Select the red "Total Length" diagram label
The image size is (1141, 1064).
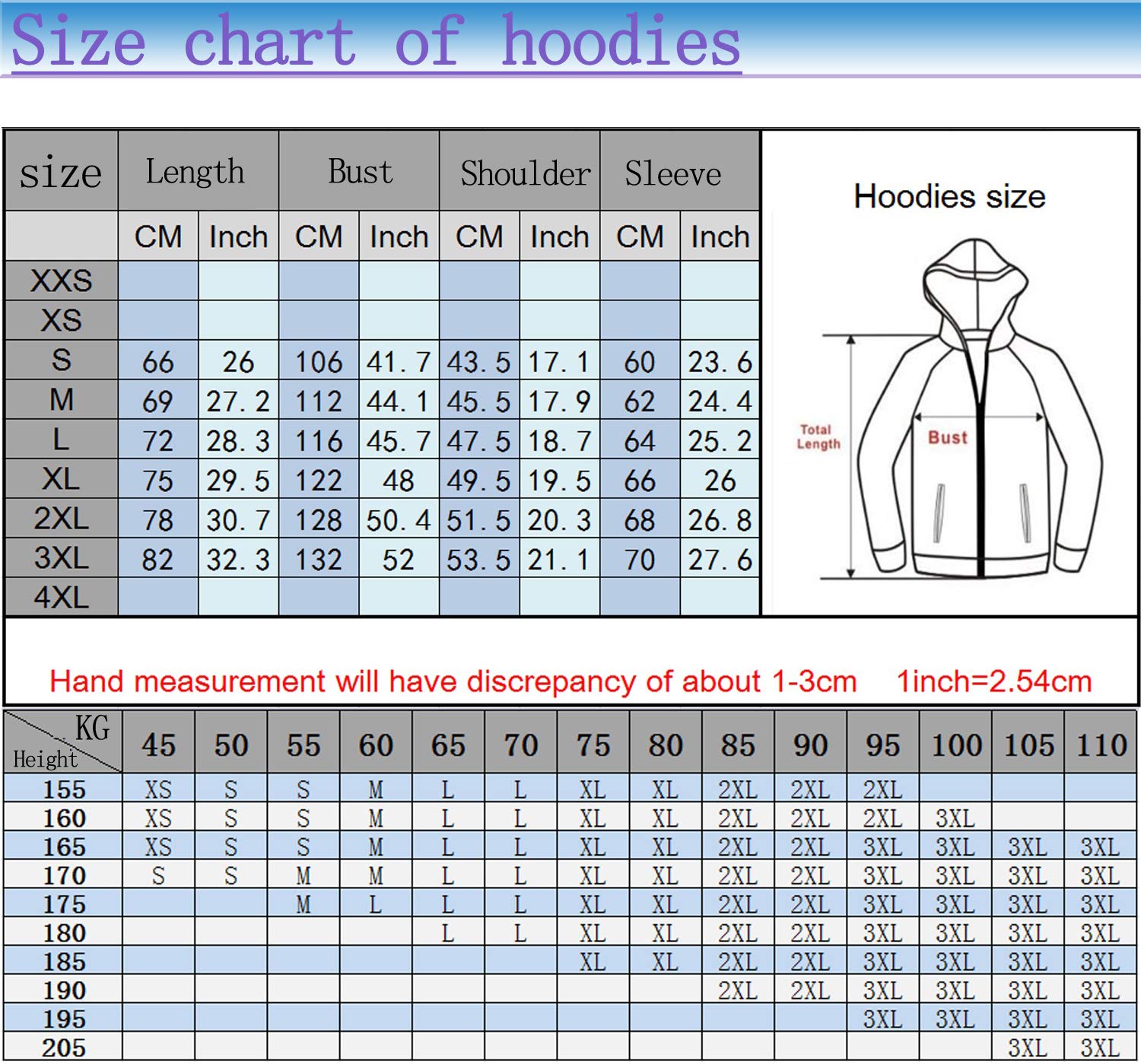click(818, 437)
